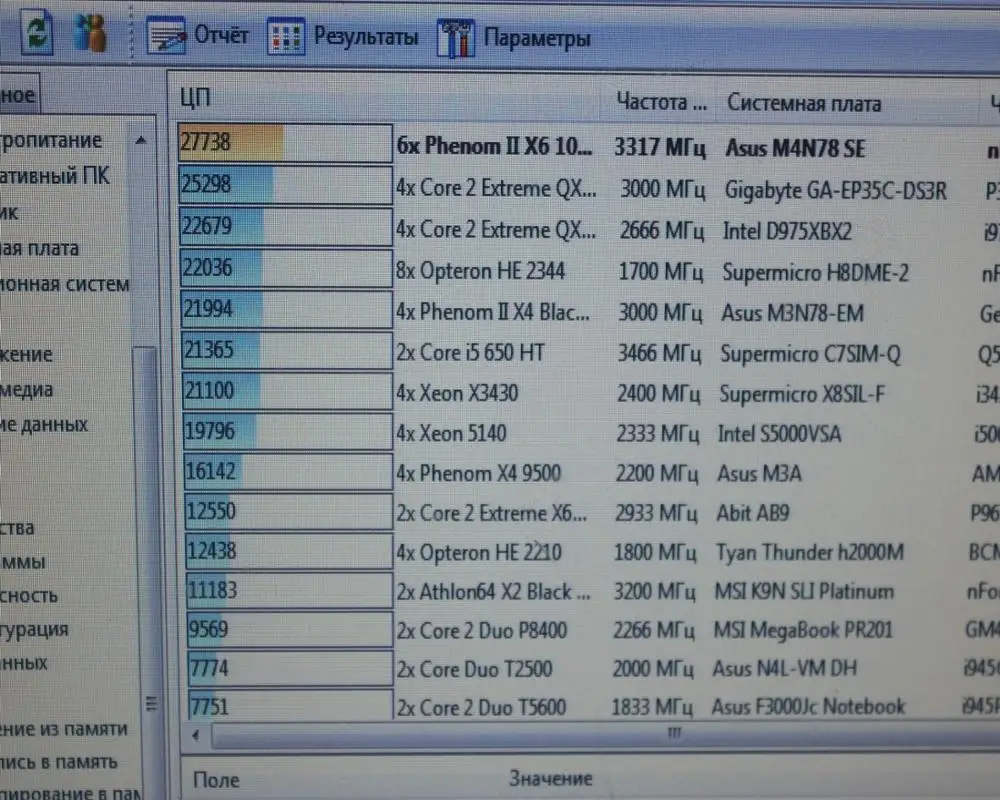
Task: Click the Поле column header
Action: click(x=216, y=780)
